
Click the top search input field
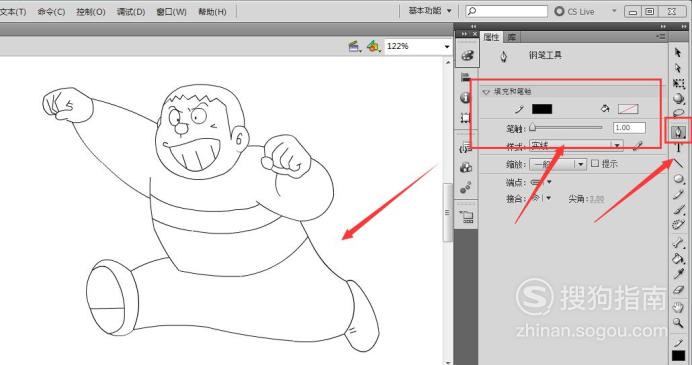pyautogui.click(x=507, y=11)
